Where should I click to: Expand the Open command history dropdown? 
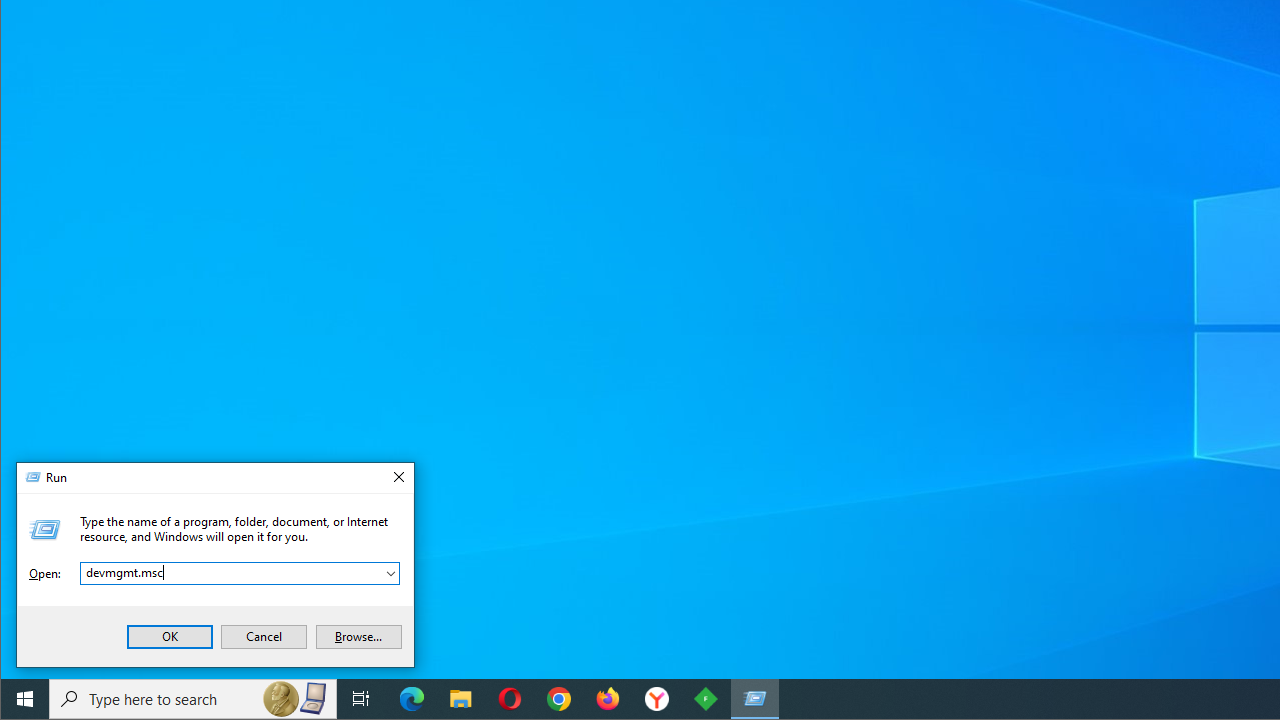(x=390, y=573)
